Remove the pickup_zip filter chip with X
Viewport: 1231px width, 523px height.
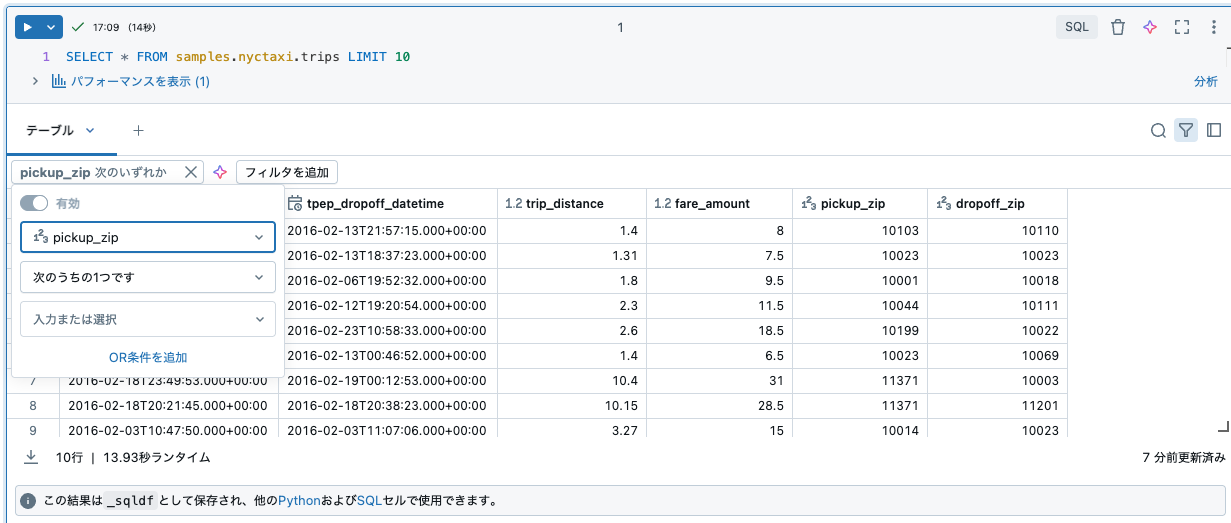[x=191, y=172]
